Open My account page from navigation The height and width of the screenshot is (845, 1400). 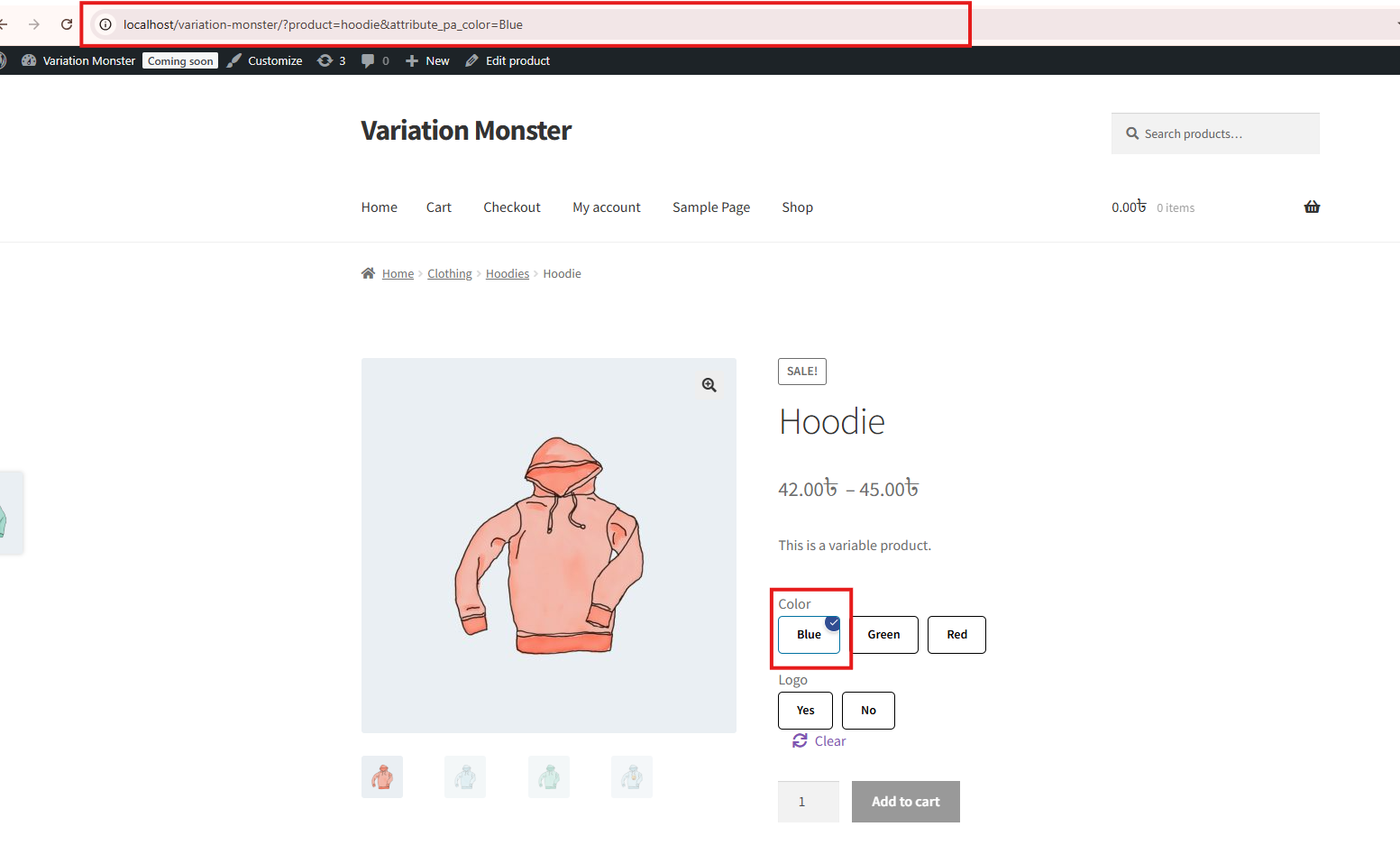tap(606, 207)
